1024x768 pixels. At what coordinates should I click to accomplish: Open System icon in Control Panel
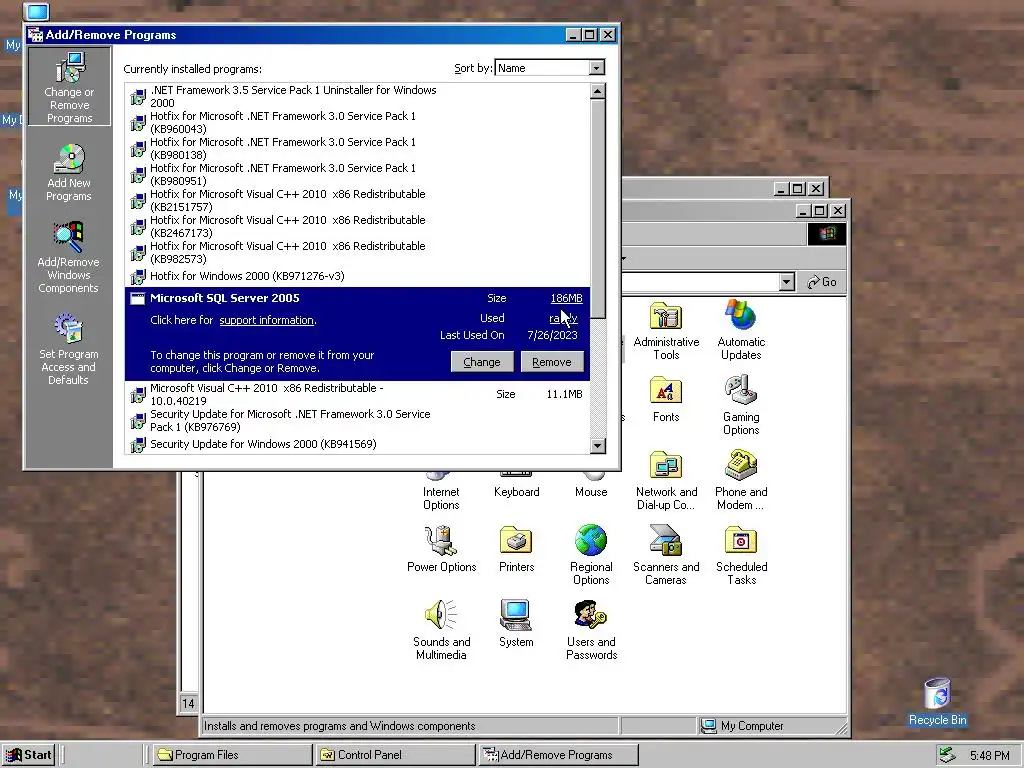pos(517,624)
